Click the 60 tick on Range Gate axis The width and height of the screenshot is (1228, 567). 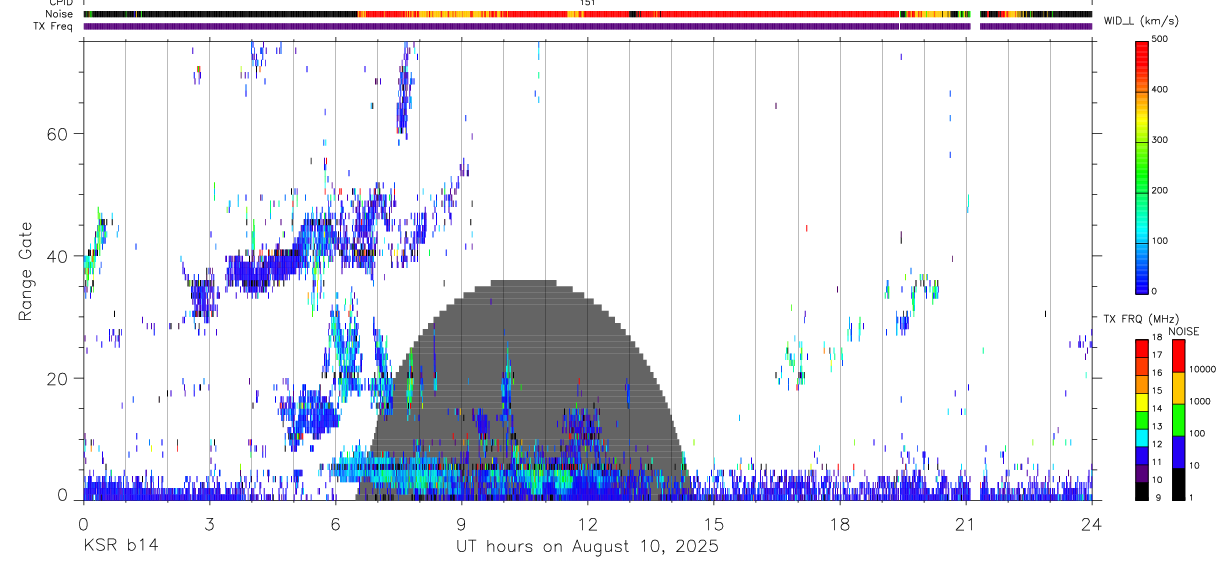(59, 133)
